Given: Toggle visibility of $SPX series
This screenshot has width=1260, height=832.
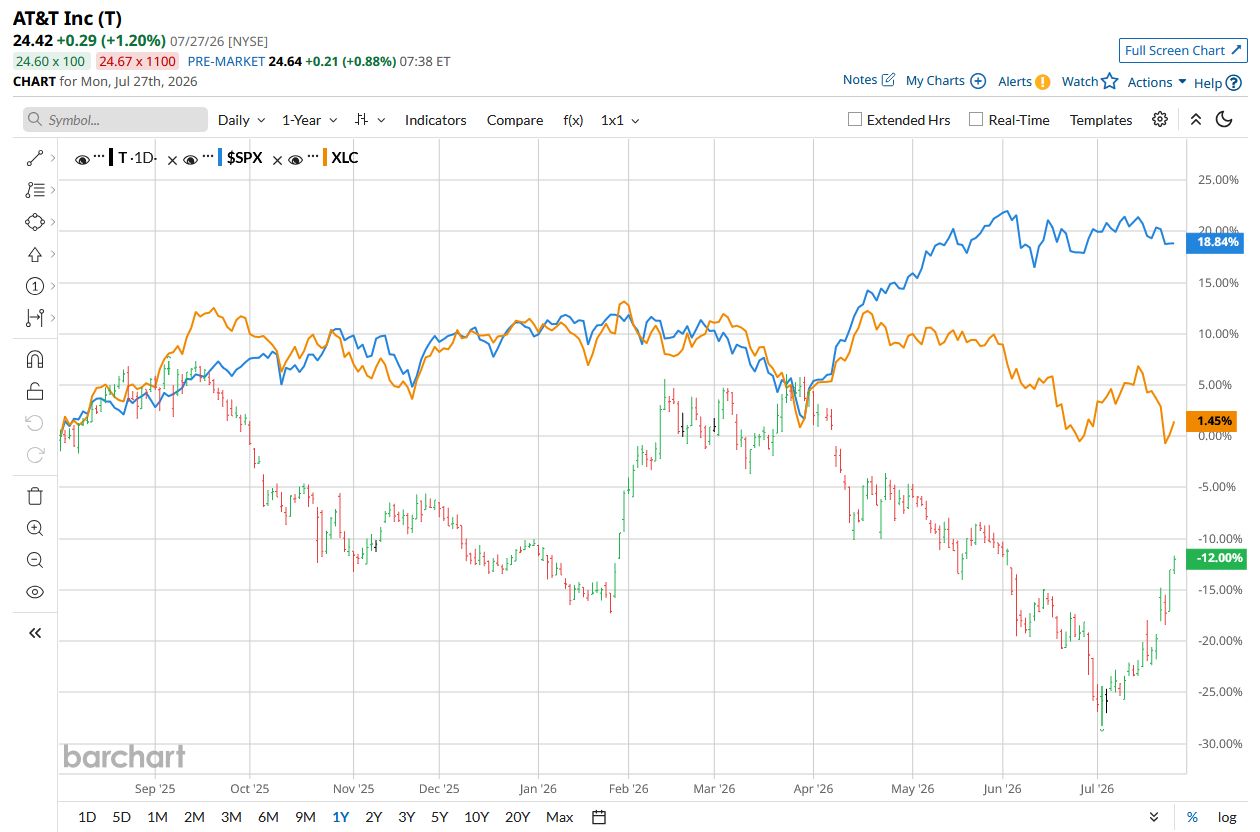Looking at the screenshot, I should 189,159.
